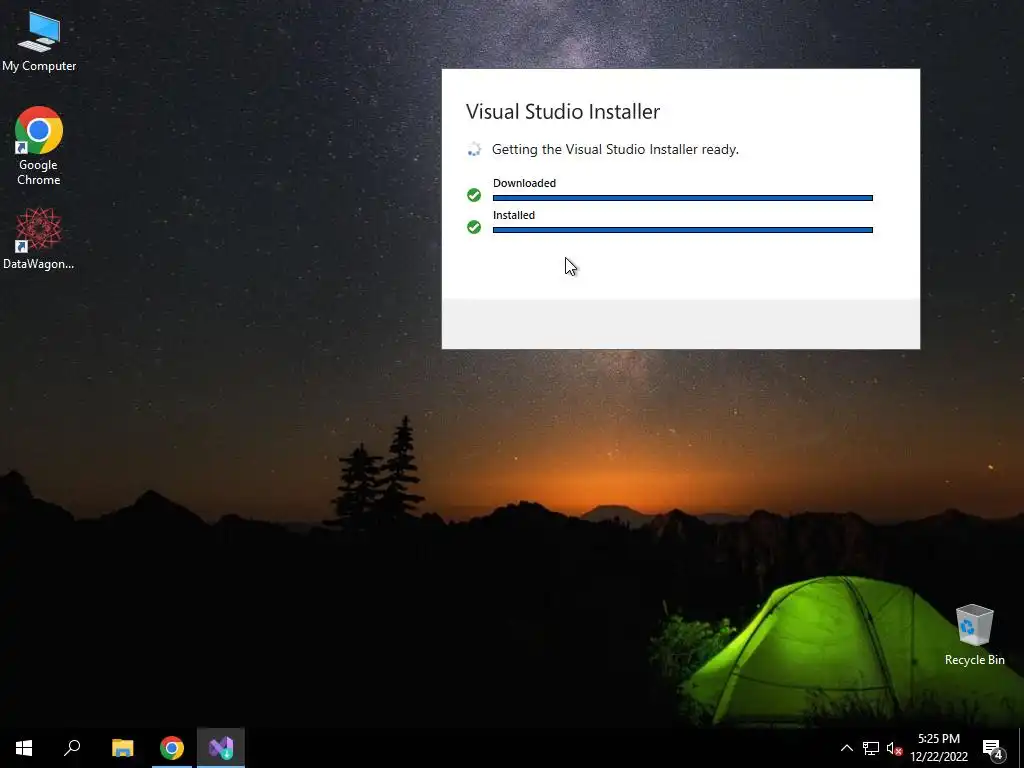Click the Installed progress bar
Viewport: 1024px width, 768px height.
682,230
